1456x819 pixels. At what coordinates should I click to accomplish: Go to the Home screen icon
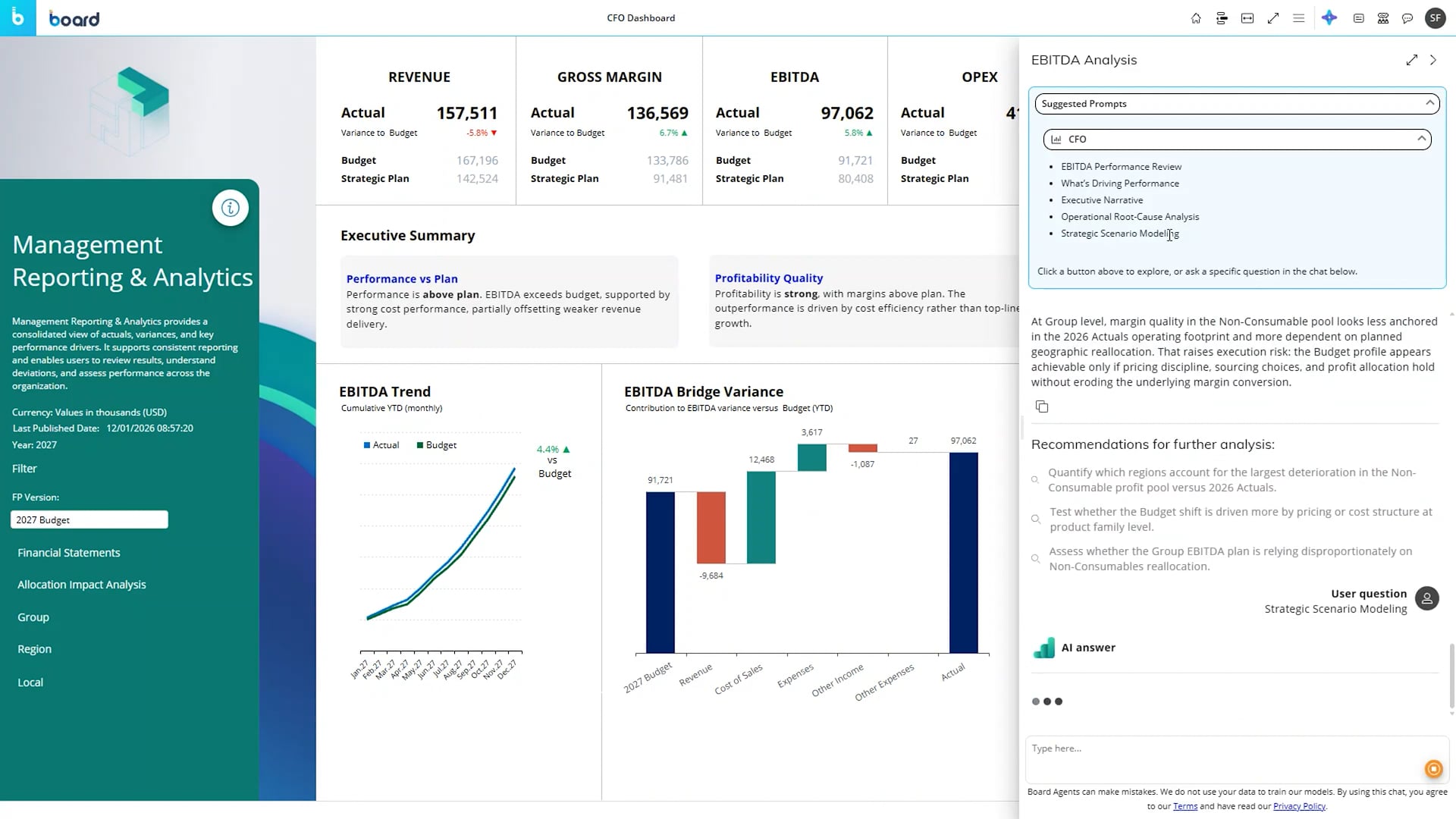[x=1196, y=18]
